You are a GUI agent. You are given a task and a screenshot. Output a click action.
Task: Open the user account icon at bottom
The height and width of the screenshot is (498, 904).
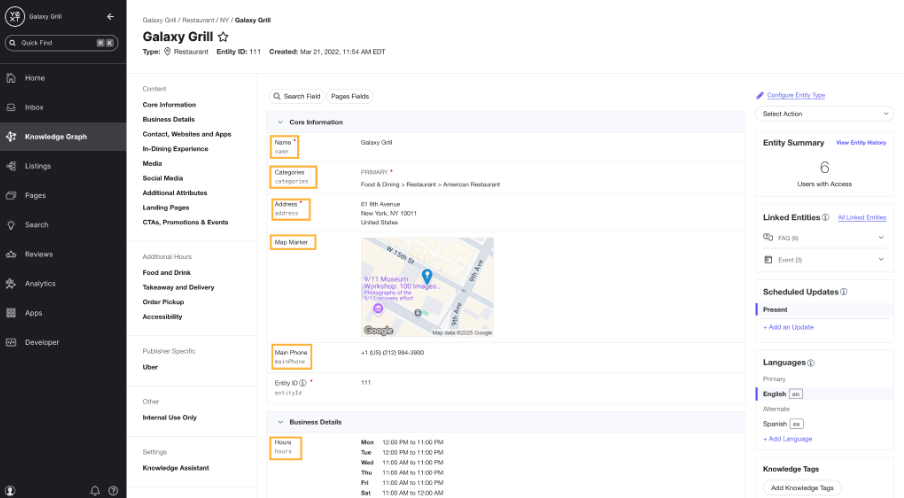click(10, 491)
